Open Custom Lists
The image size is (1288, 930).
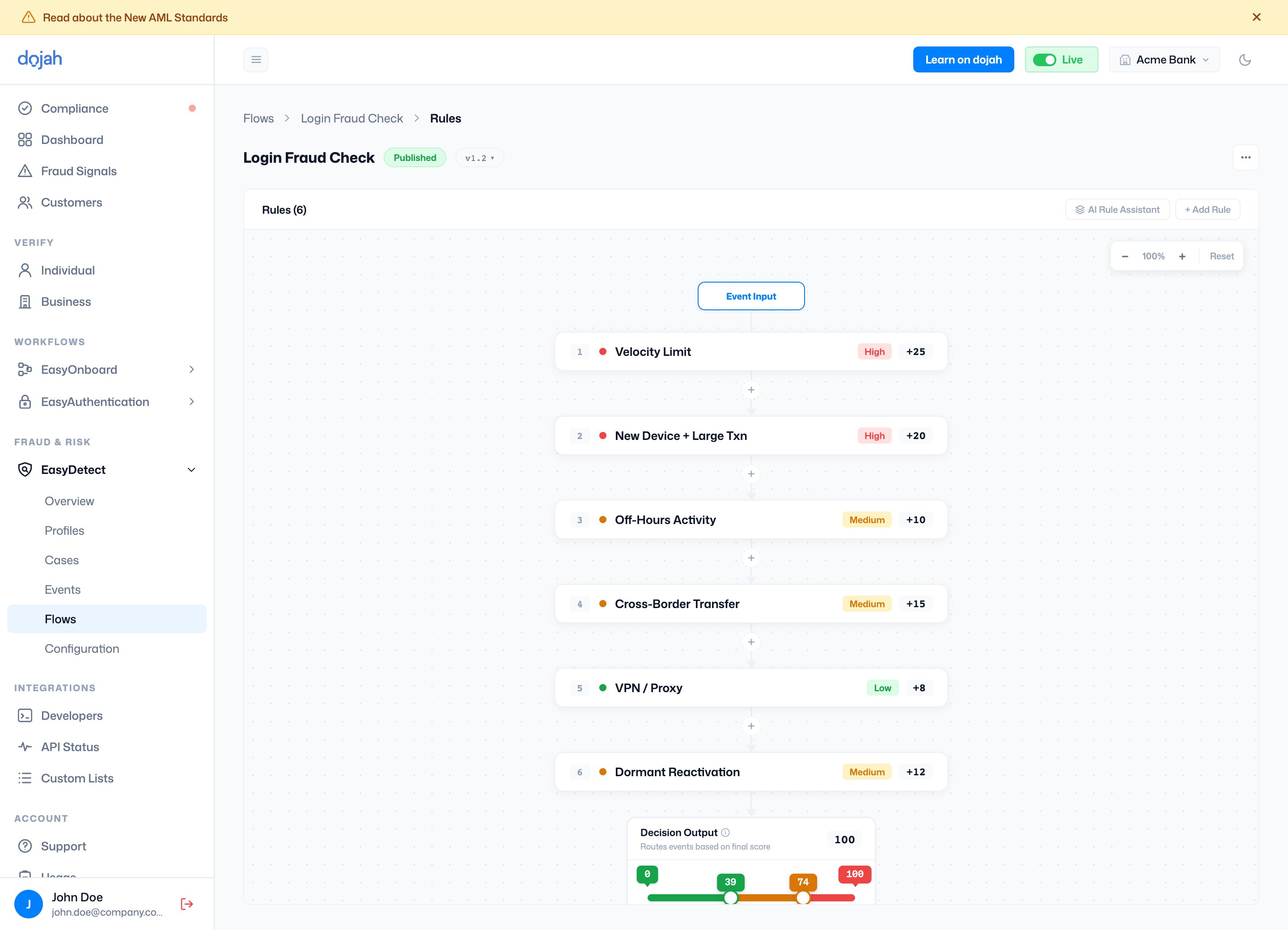(x=107, y=778)
